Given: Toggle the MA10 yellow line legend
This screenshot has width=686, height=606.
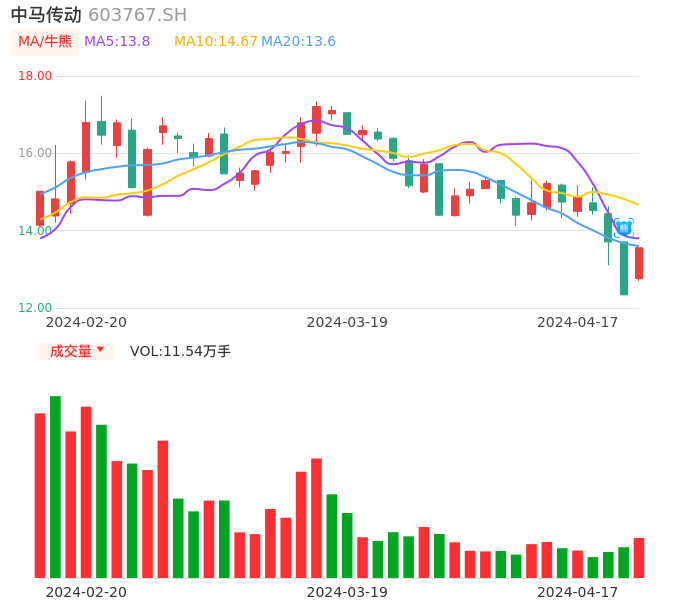Looking at the screenshot, I should [215, 42].
